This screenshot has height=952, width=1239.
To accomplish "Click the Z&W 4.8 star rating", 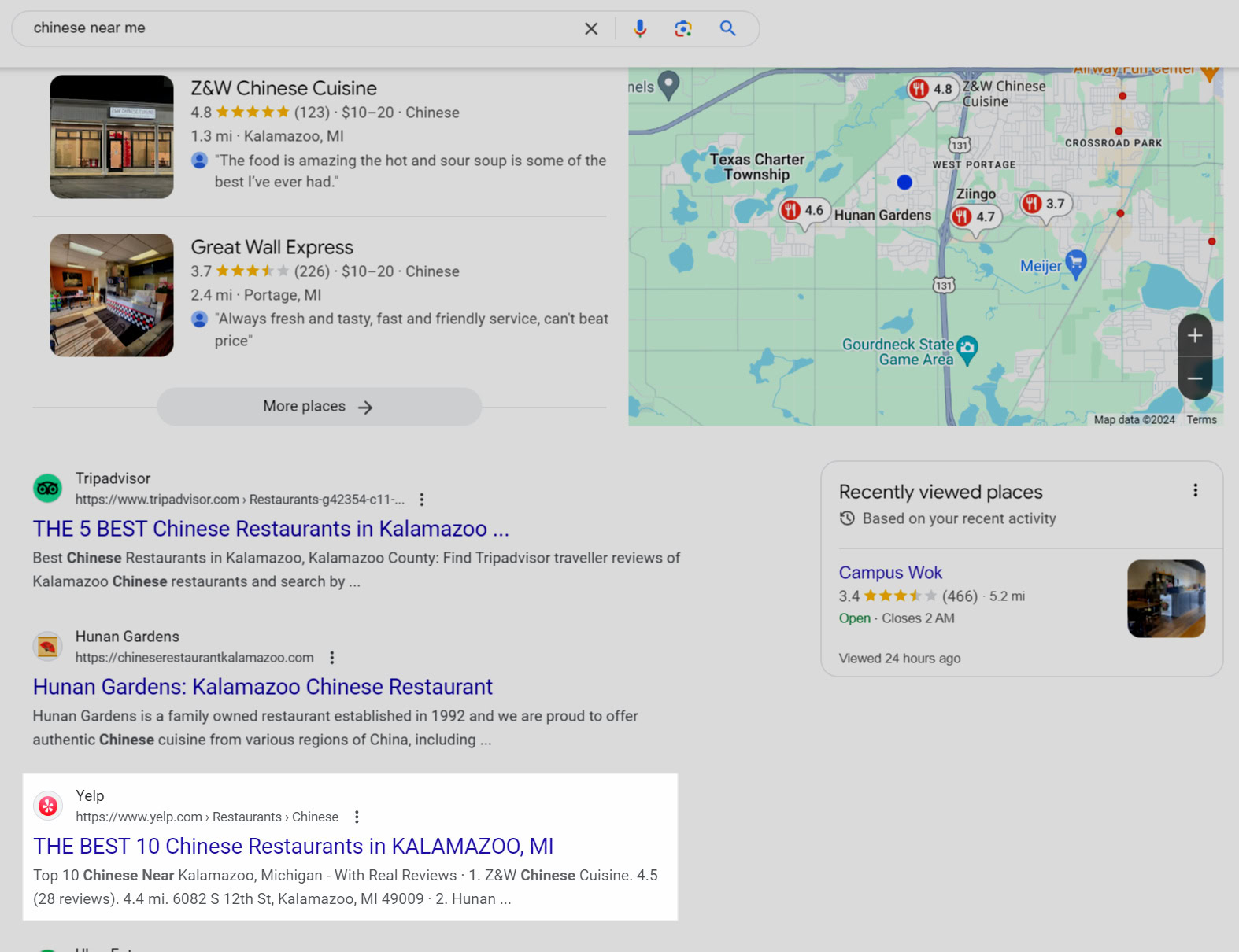I will pyautogui.click(x=240, y=113).
